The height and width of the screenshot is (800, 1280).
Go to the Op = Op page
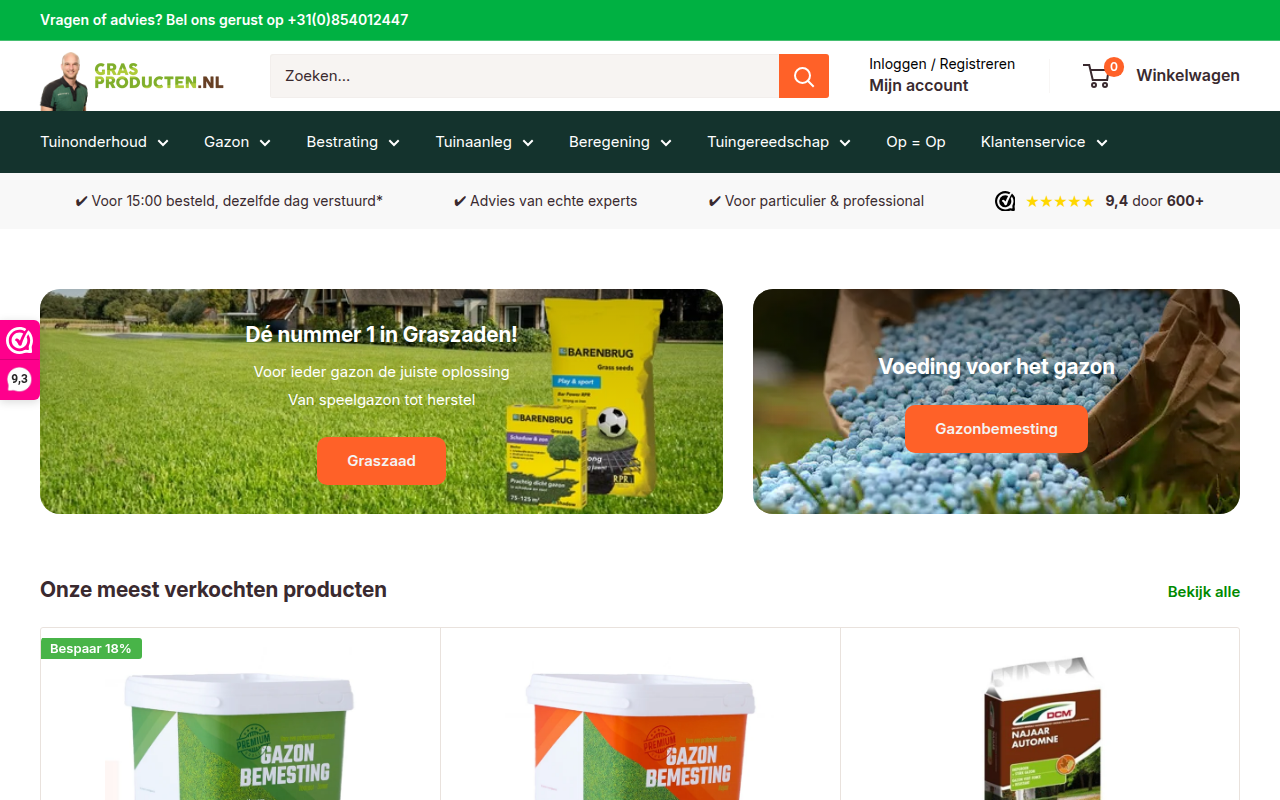click(916, 142)
